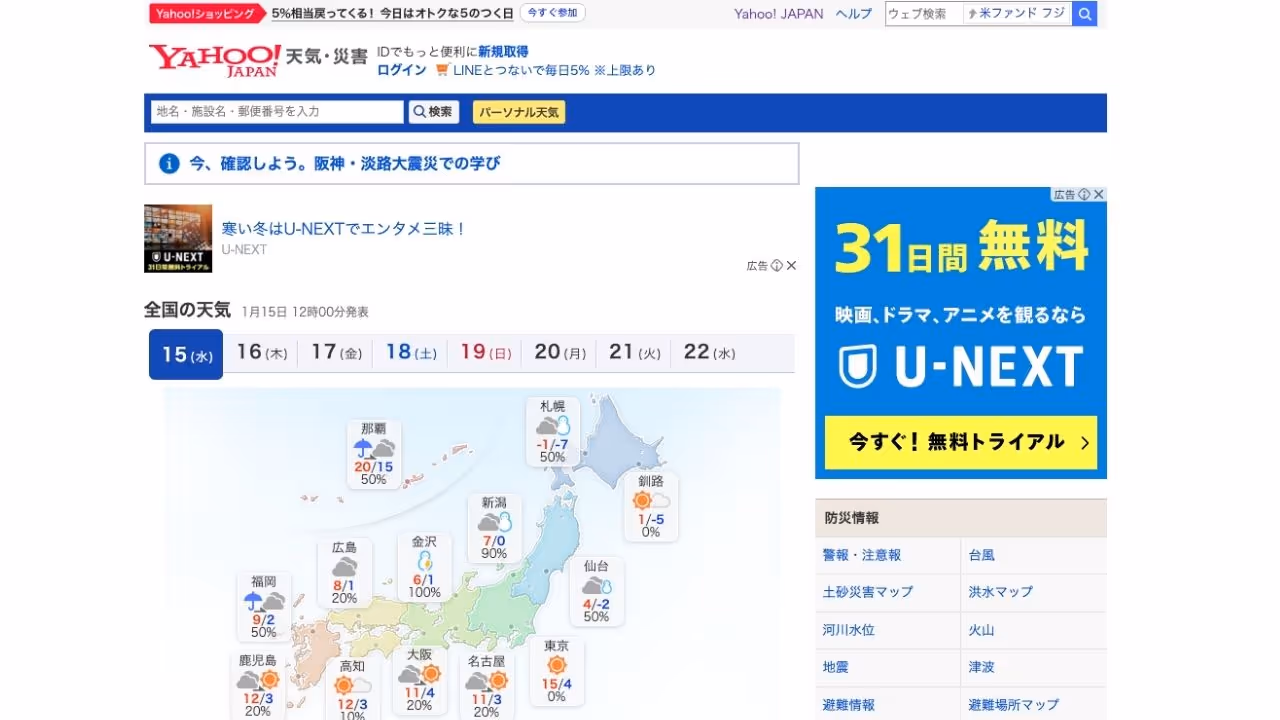Close the U-NEXT text ad with its X

791,266
